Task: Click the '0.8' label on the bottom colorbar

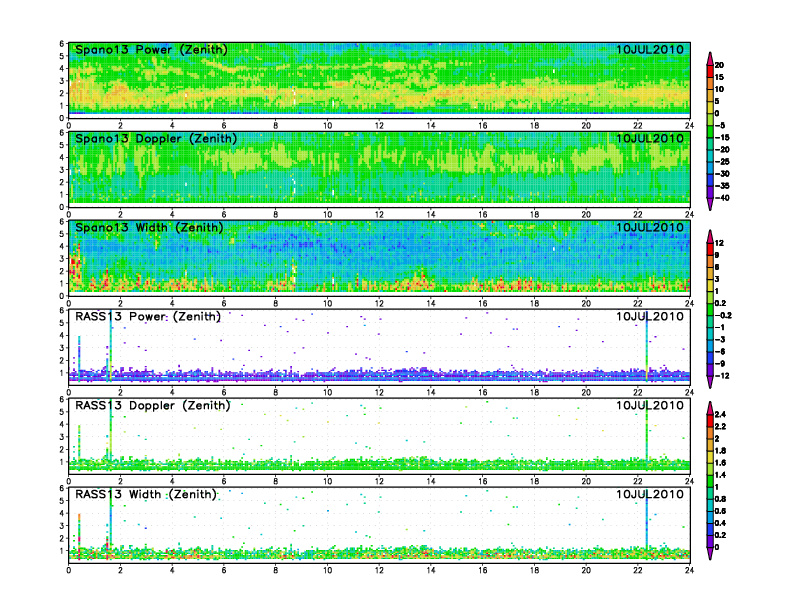Action: [720, 499]
